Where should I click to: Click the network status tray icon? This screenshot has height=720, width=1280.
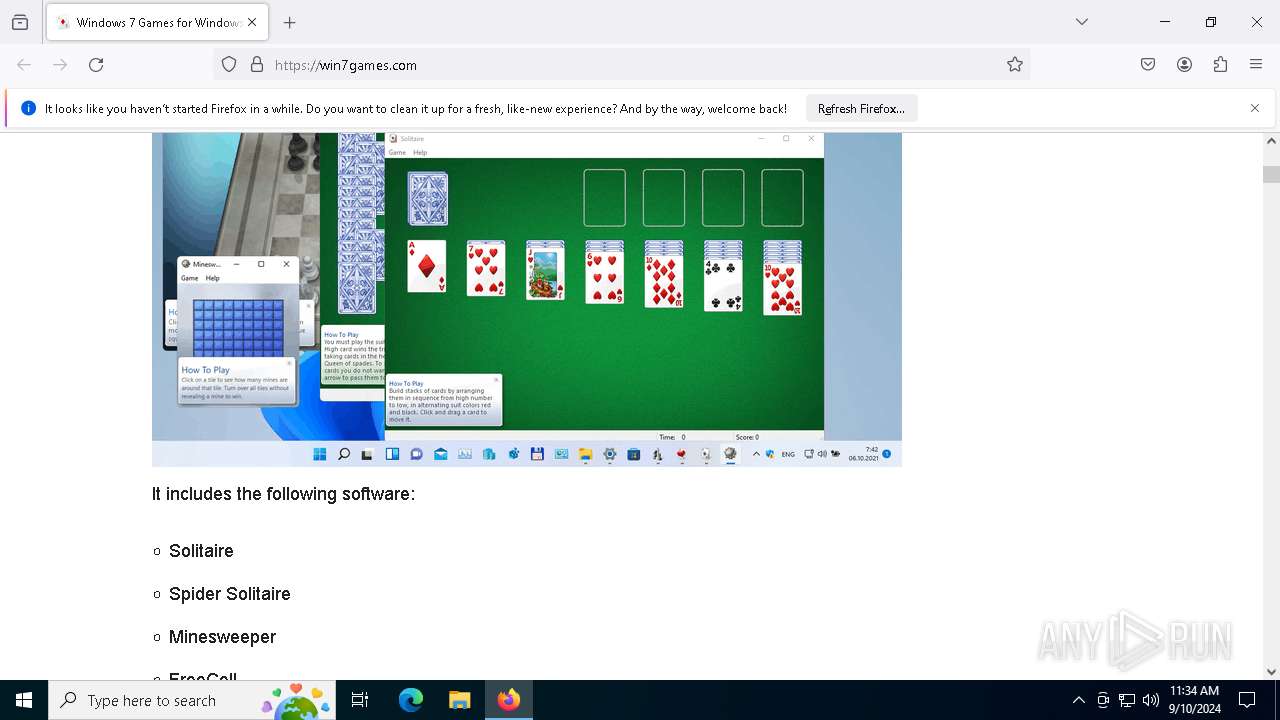[x=1127, y=700]
